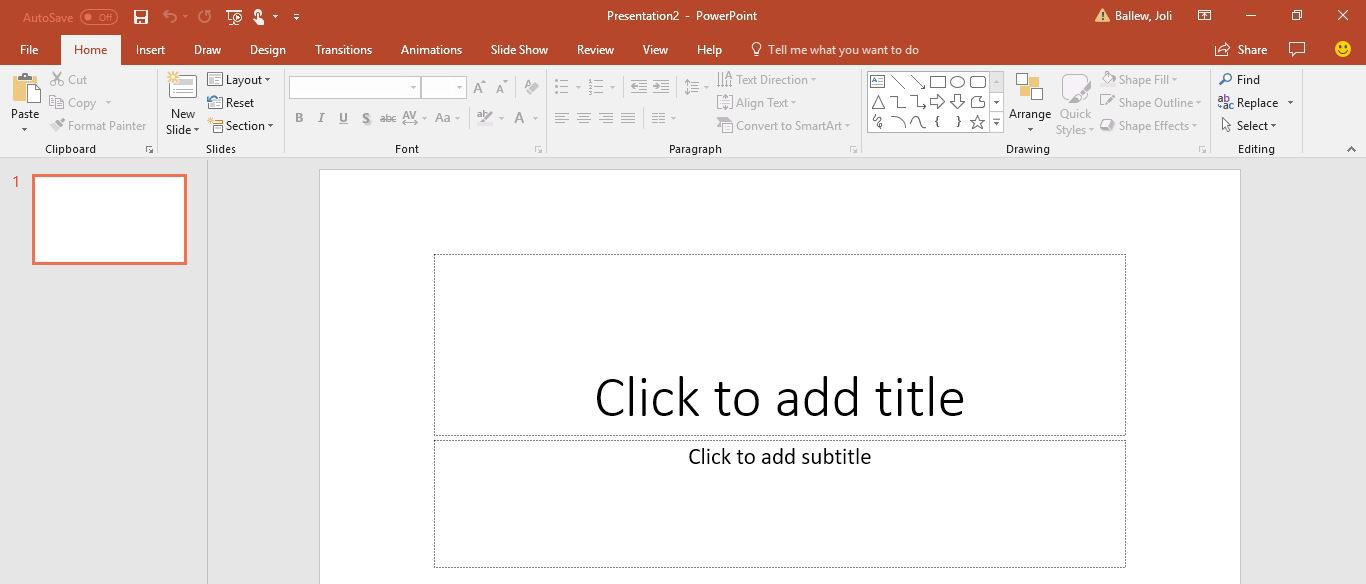Click the Share button
The height and width of the screenshot is (584, 1366).
[1243, 49]
